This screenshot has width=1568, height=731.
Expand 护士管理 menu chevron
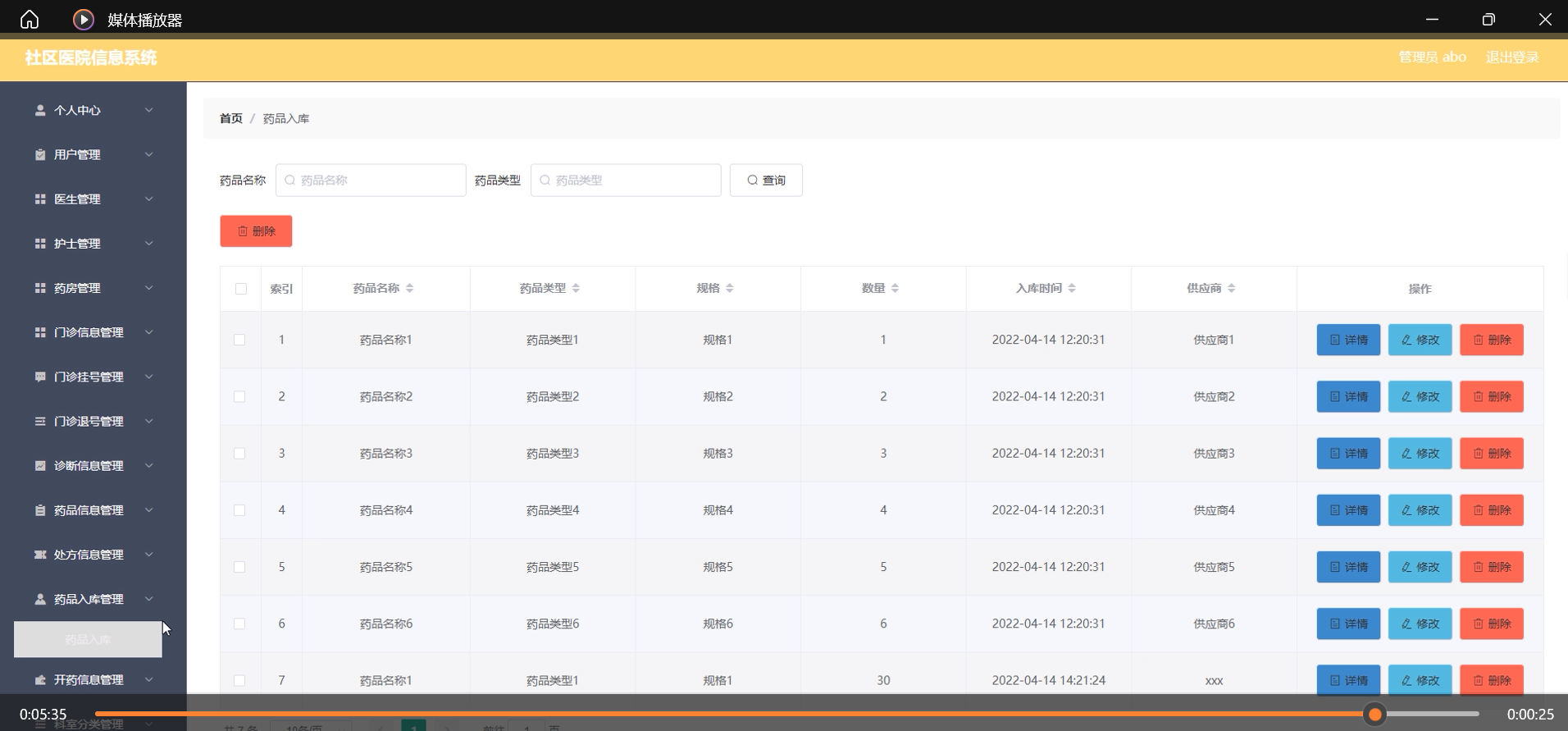149,244
